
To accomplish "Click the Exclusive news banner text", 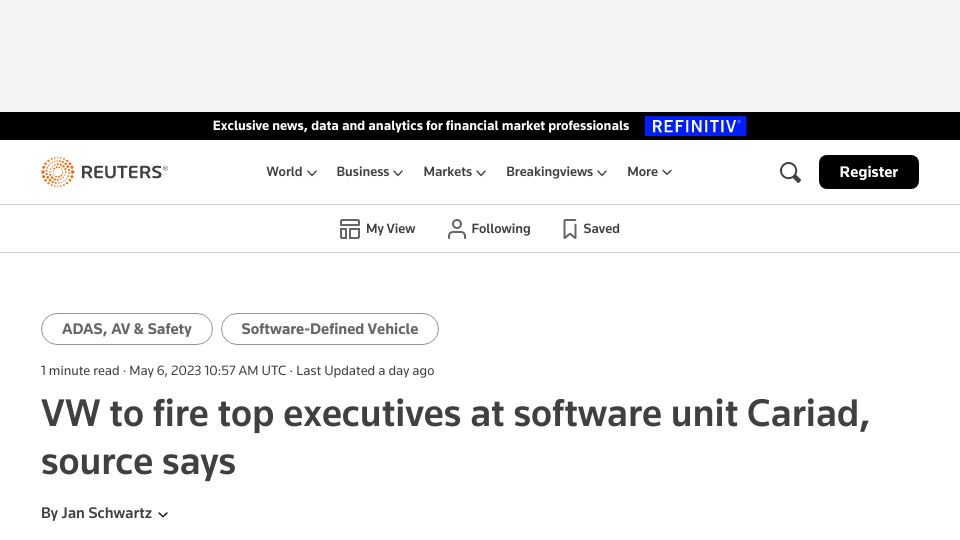I will pyautogui.click(x=421, y=126).
